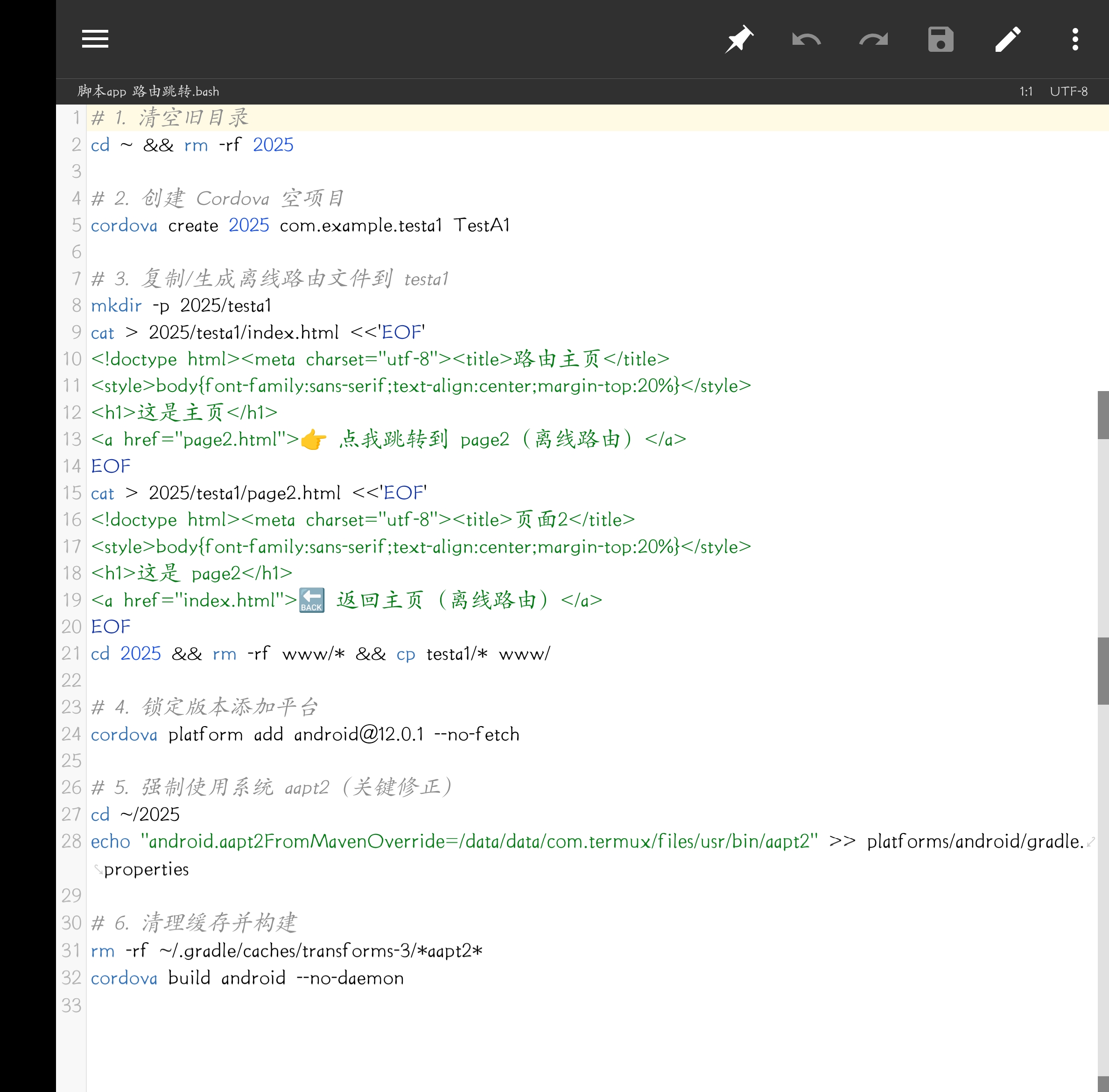Click the echo command on line 28
Image resolution: width=1109 pixels, height=1092 pixels.
click(x=110, y=841)
